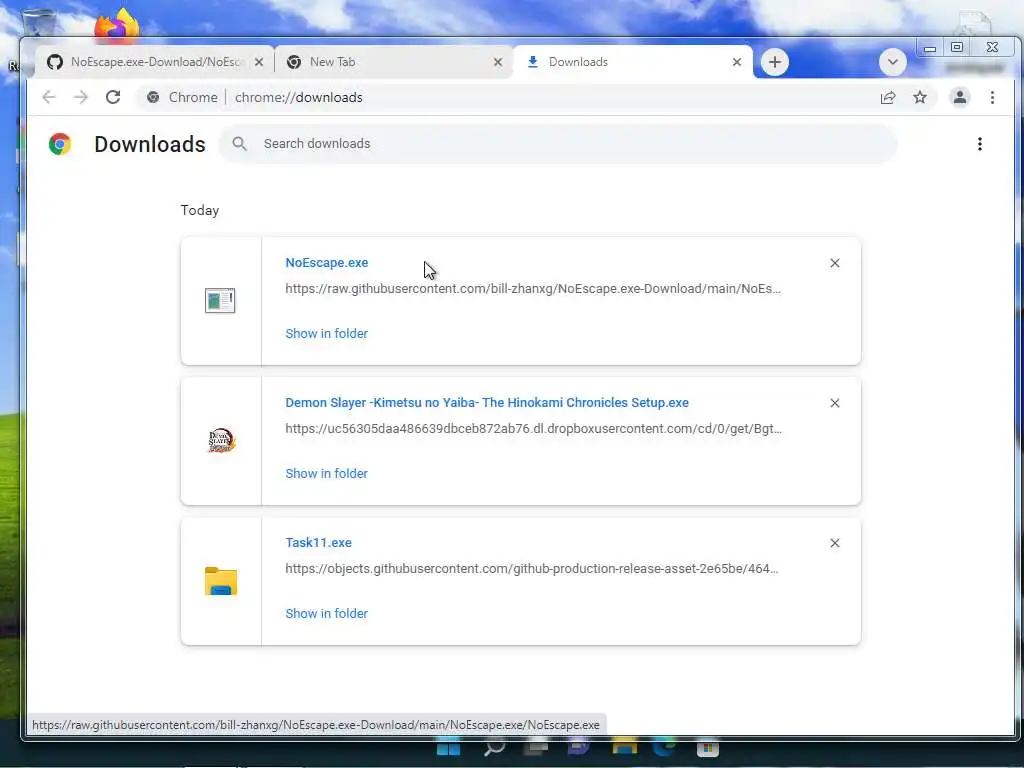1024x768 pixels.
Task: Close the NoEscape.exe-Download GitHub tab
Action: 259,62
